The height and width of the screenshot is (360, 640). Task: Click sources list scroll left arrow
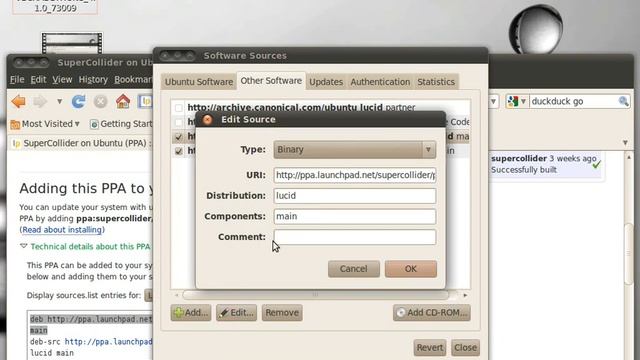pos(176,295)
